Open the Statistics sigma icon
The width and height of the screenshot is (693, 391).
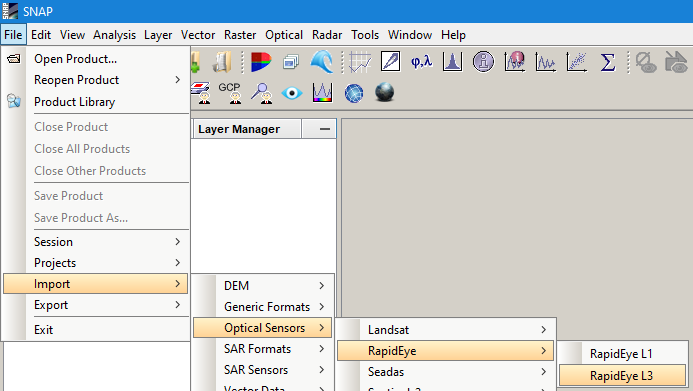tap(608, 62)
